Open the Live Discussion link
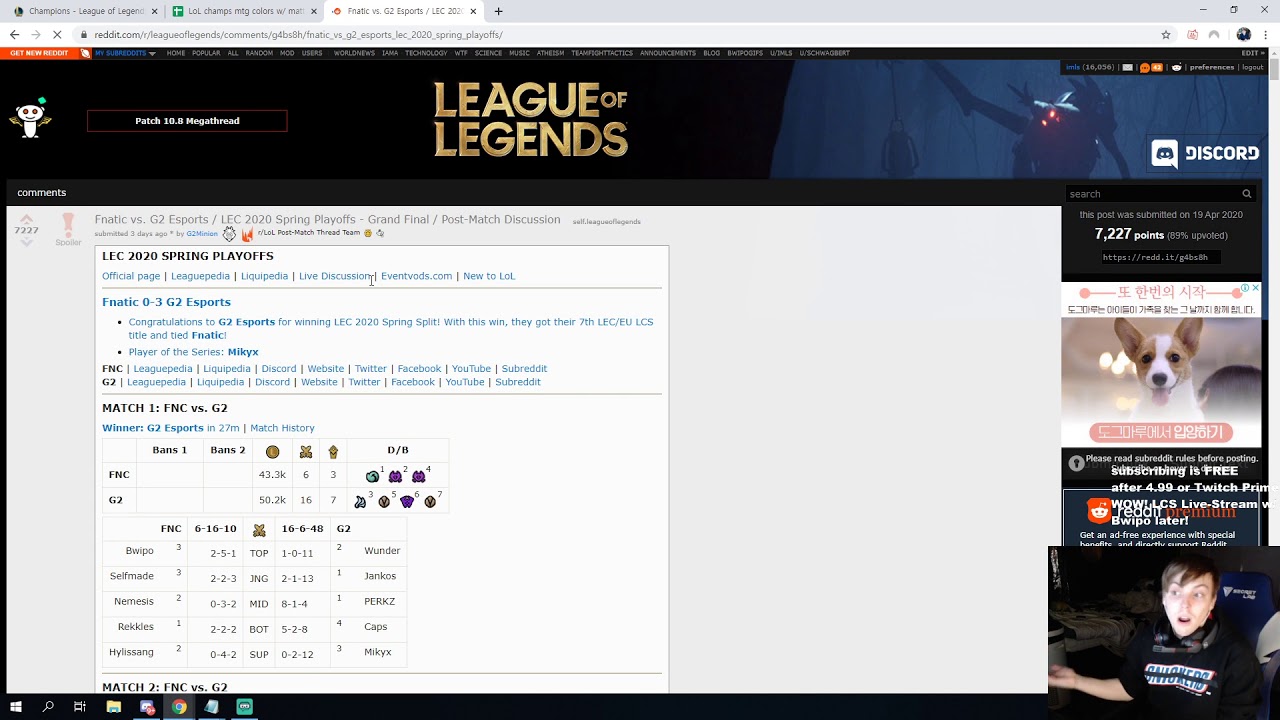 (335, 276)
